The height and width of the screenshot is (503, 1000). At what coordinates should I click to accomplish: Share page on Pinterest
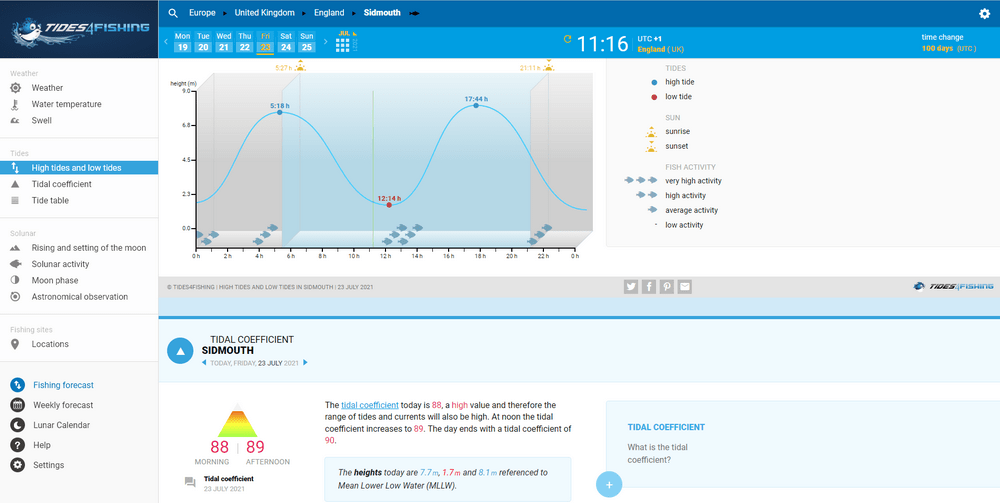click(x=667, y=287)
